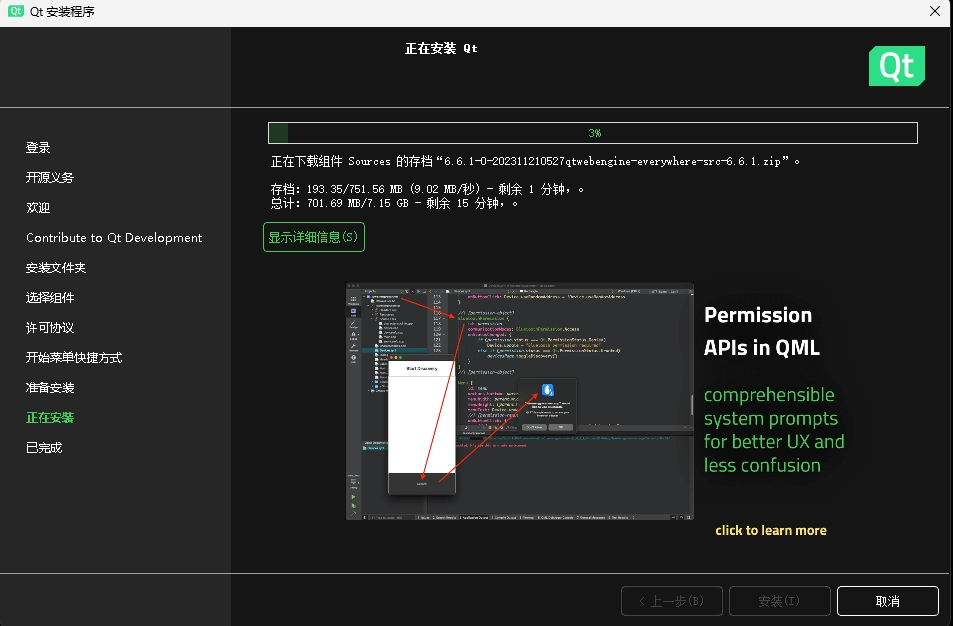Screen dimensions: 953x626
Task: Click the Qt logo in the top right corner
Action: 896,65
